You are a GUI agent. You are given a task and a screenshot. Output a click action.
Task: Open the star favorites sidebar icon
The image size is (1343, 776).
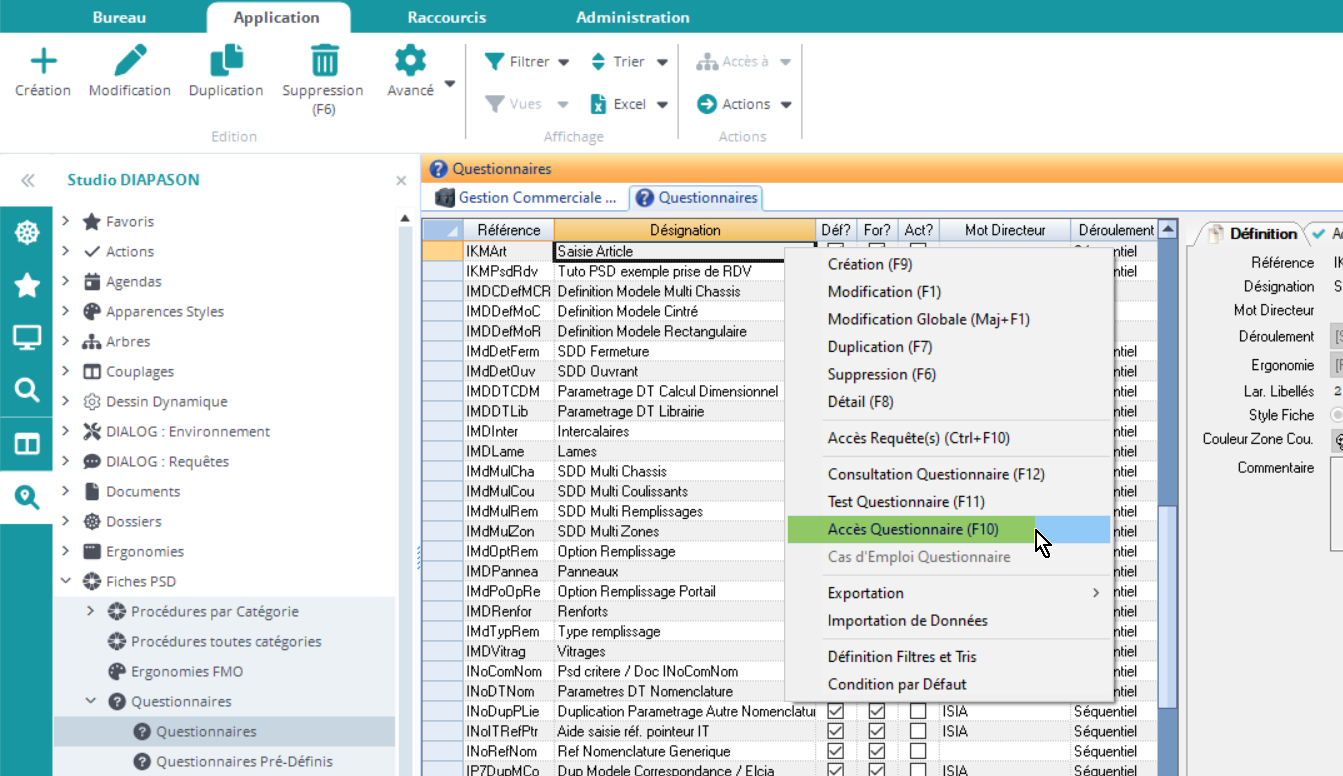point(26,286)
